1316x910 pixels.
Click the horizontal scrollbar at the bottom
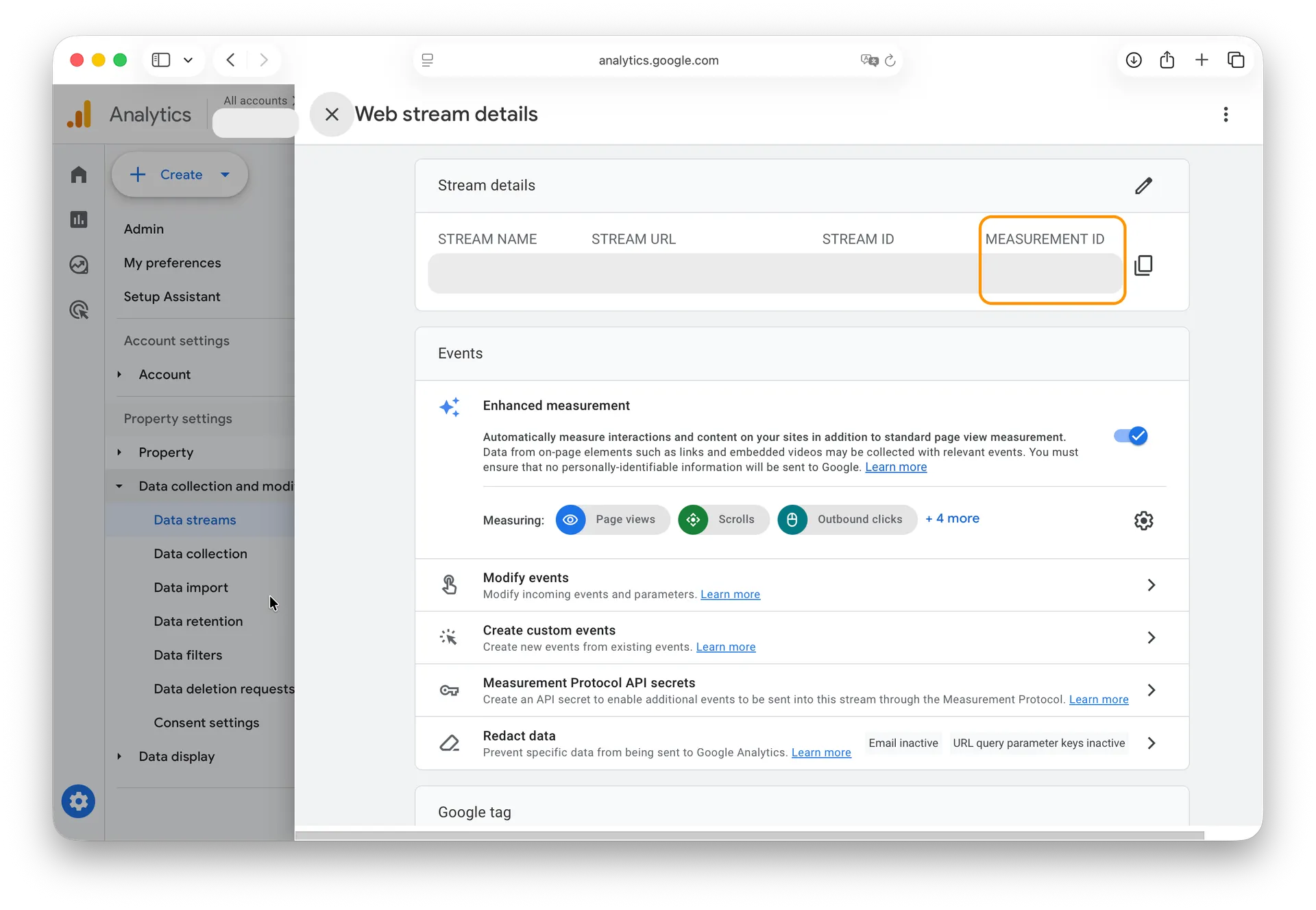pos(754,835)
